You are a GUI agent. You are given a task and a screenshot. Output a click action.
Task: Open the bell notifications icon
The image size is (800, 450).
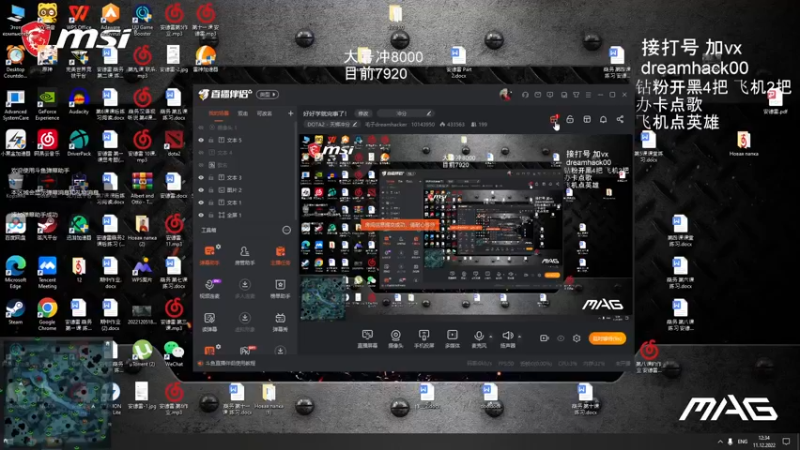(x=603, y=119)
